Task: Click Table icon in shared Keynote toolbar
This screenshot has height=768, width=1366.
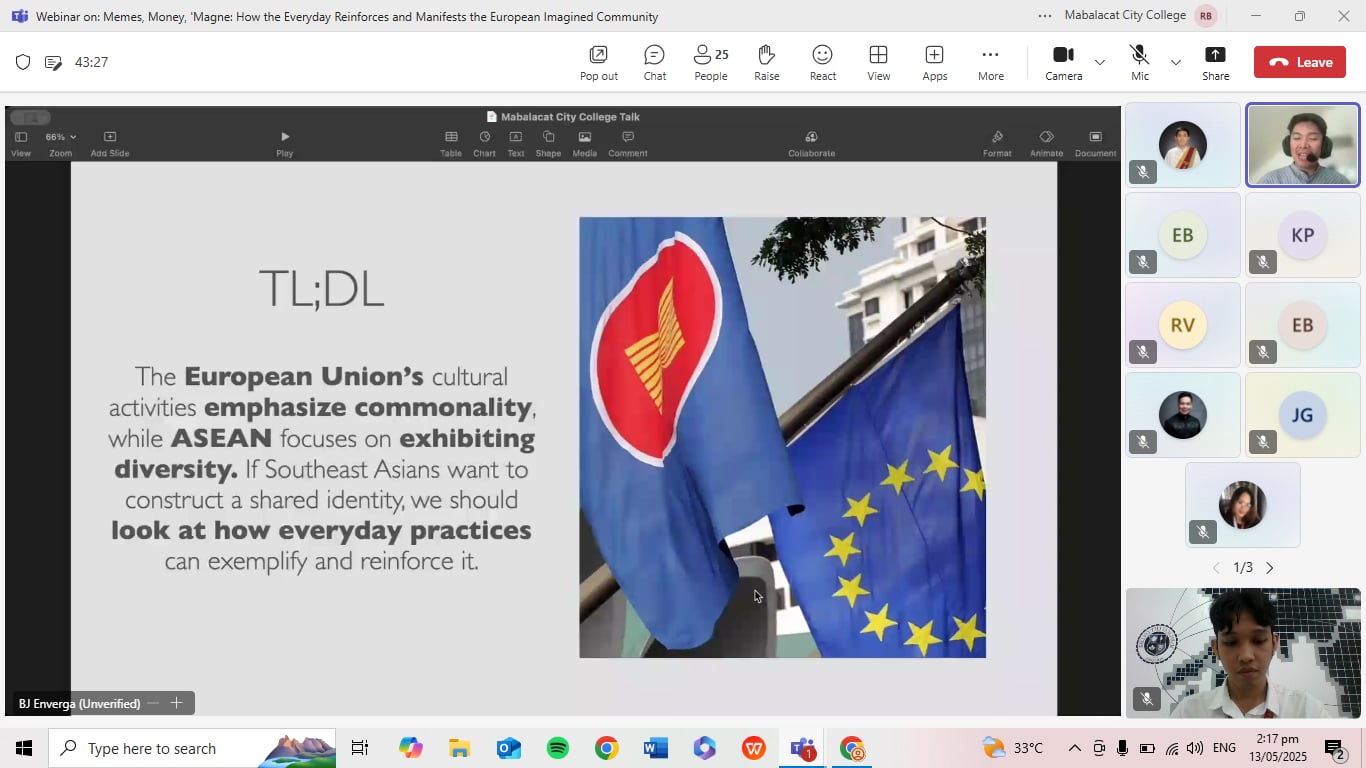Action: (x=451, y=143)
